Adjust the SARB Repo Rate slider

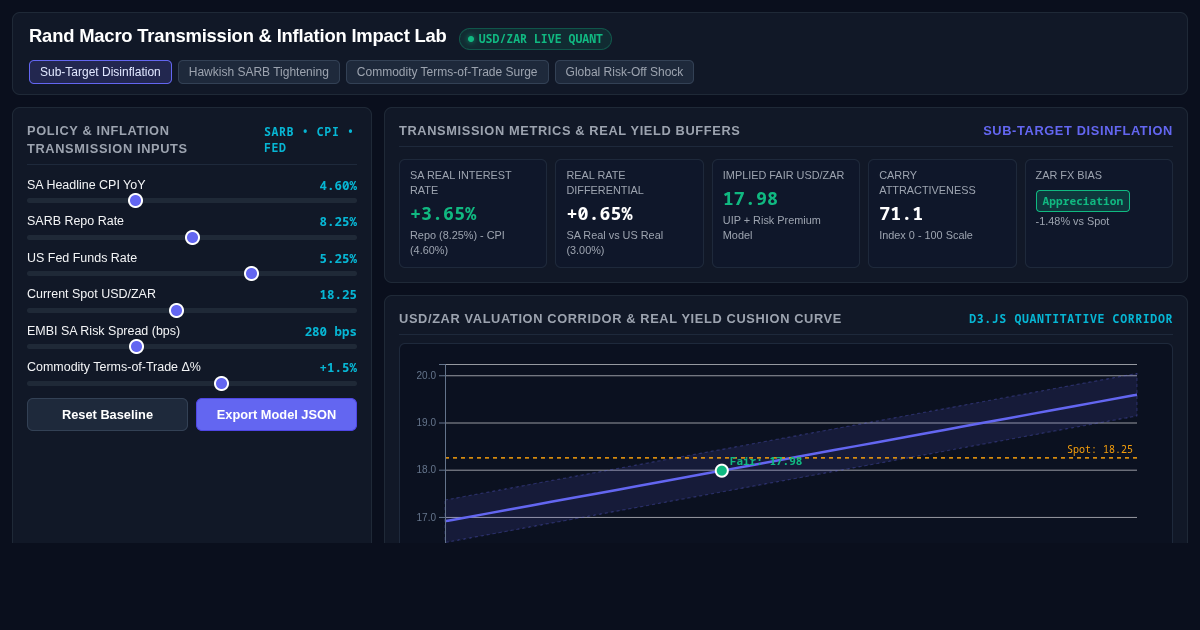(192, 237)
